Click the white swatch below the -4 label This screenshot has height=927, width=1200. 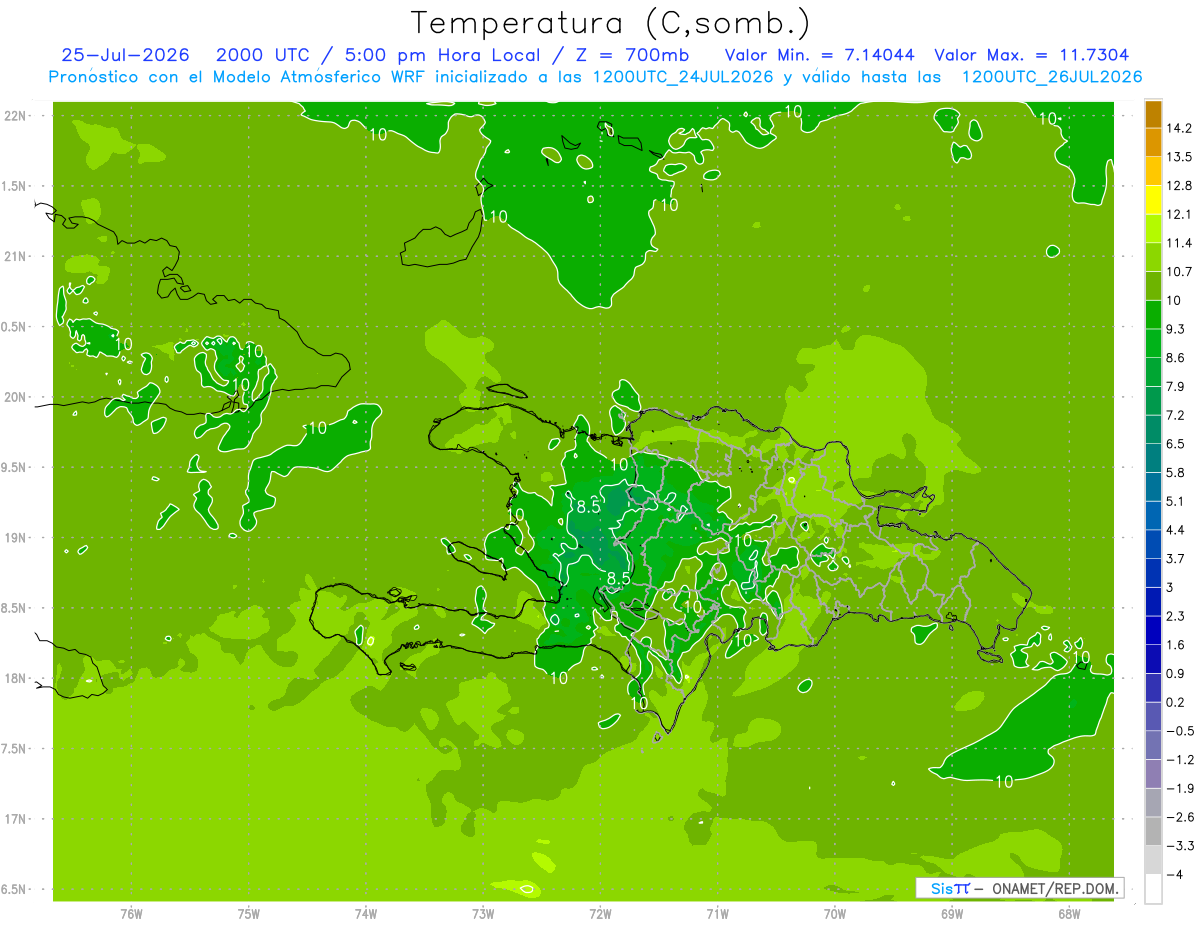point(1153,888)
